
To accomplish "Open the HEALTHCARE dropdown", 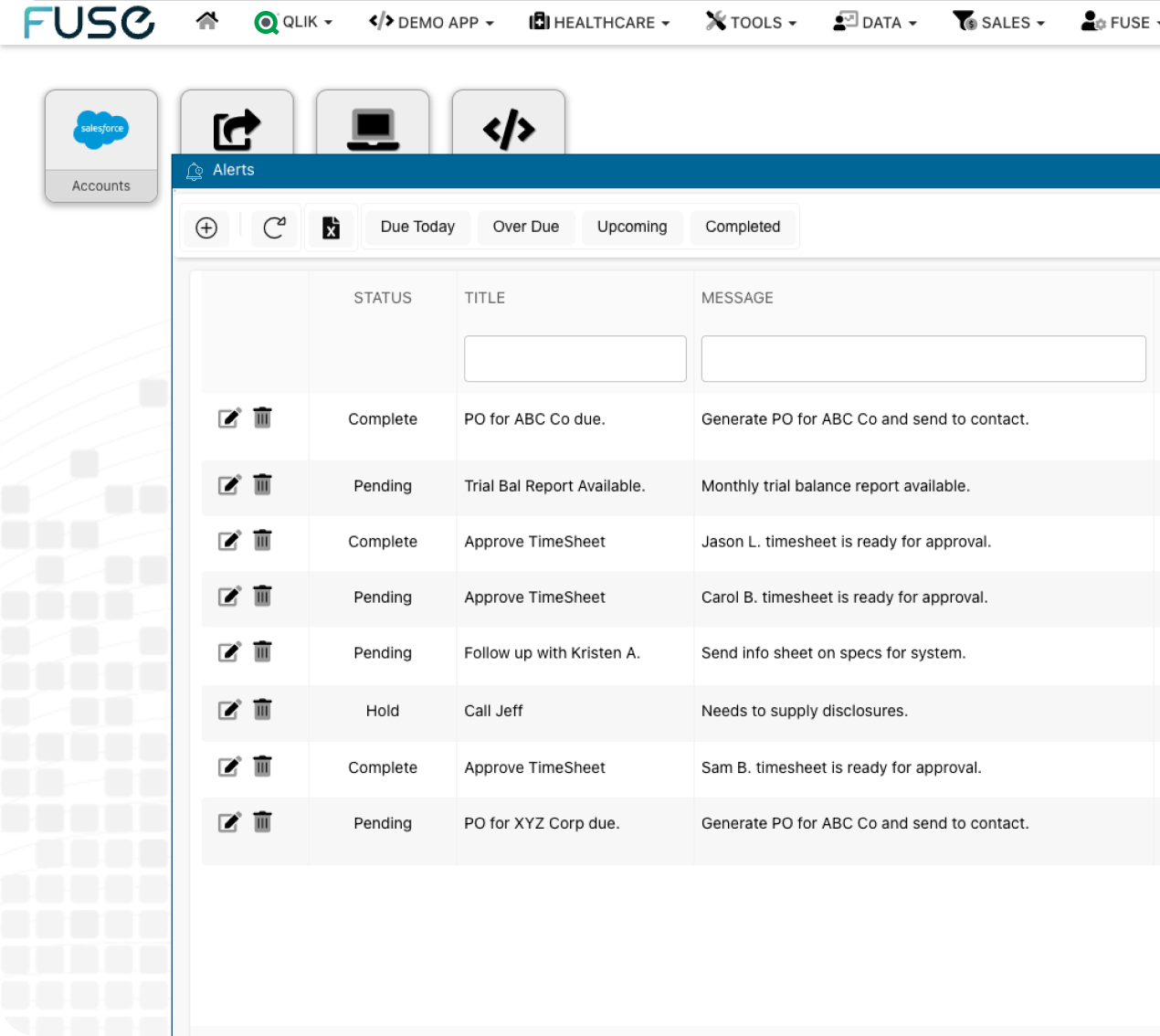I will point(599,22).
